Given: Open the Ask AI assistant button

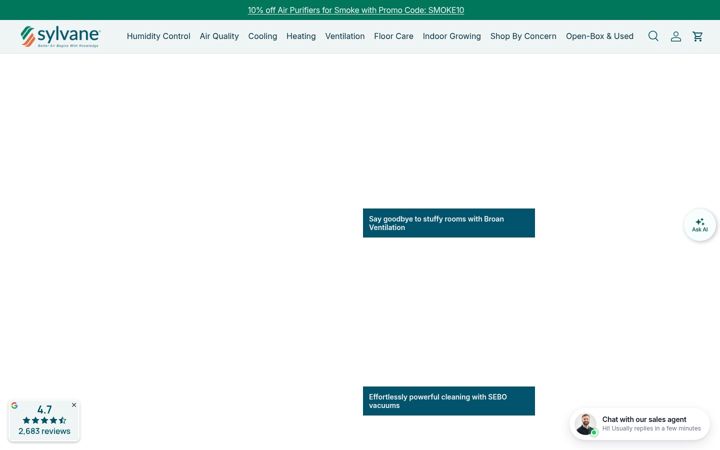Looking at the screenshot, I should click(700, 225).
